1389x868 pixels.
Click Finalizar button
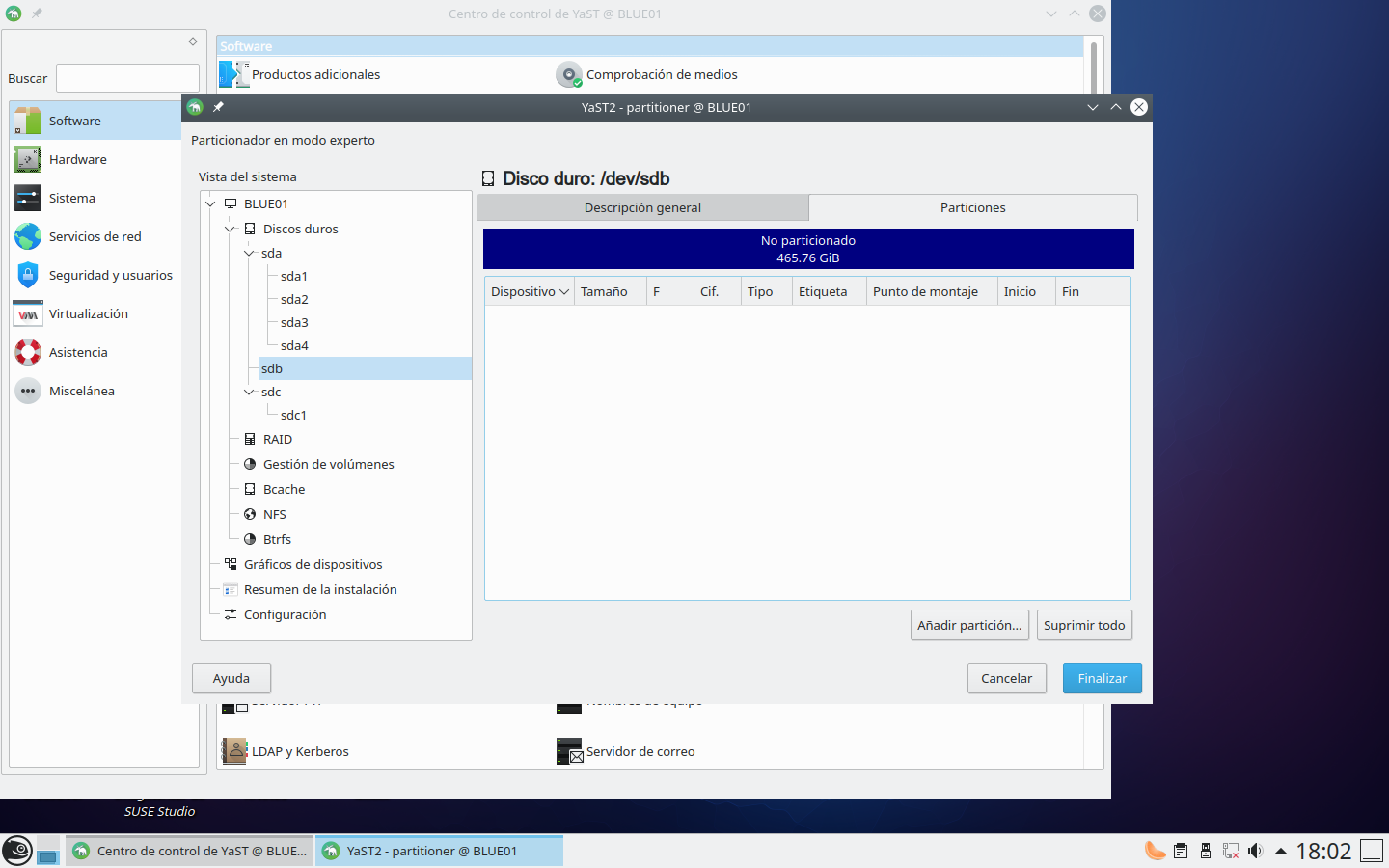click(1103, 678)
